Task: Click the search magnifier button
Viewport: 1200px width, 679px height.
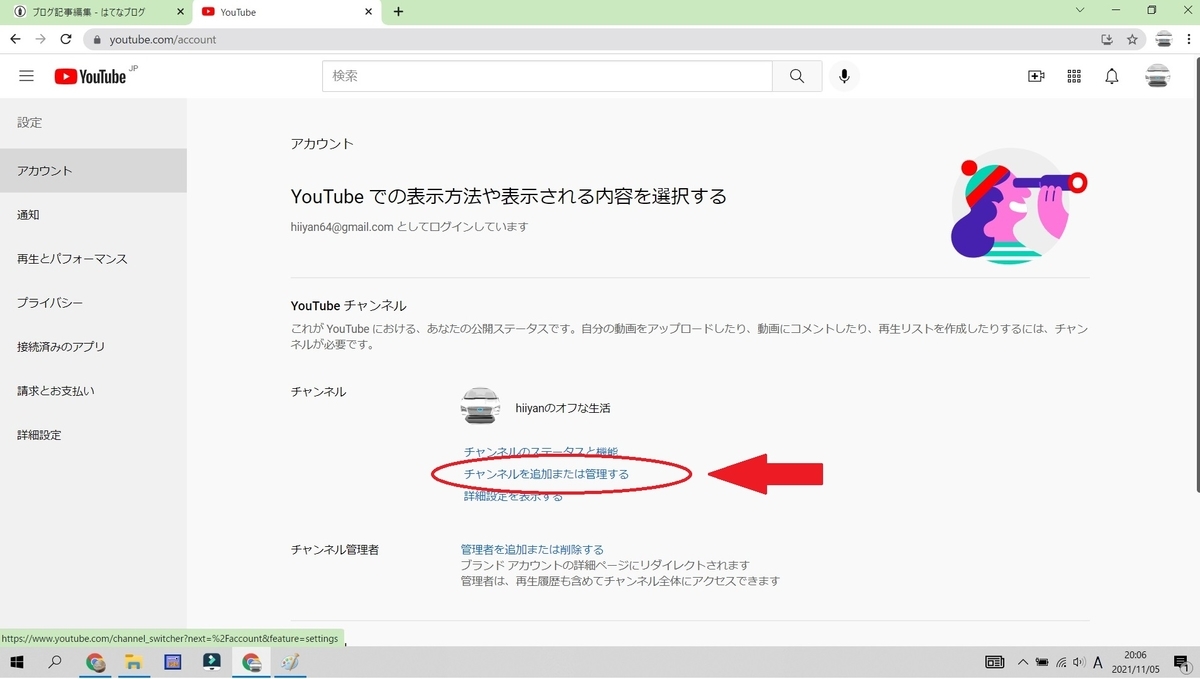Action: point(797,76)
